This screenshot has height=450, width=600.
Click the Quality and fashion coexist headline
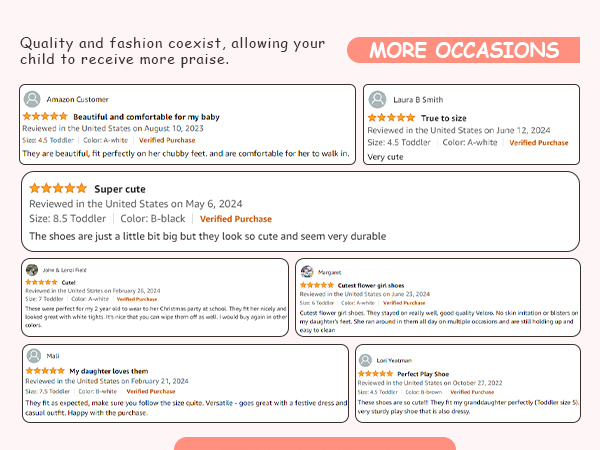point(173,51)
